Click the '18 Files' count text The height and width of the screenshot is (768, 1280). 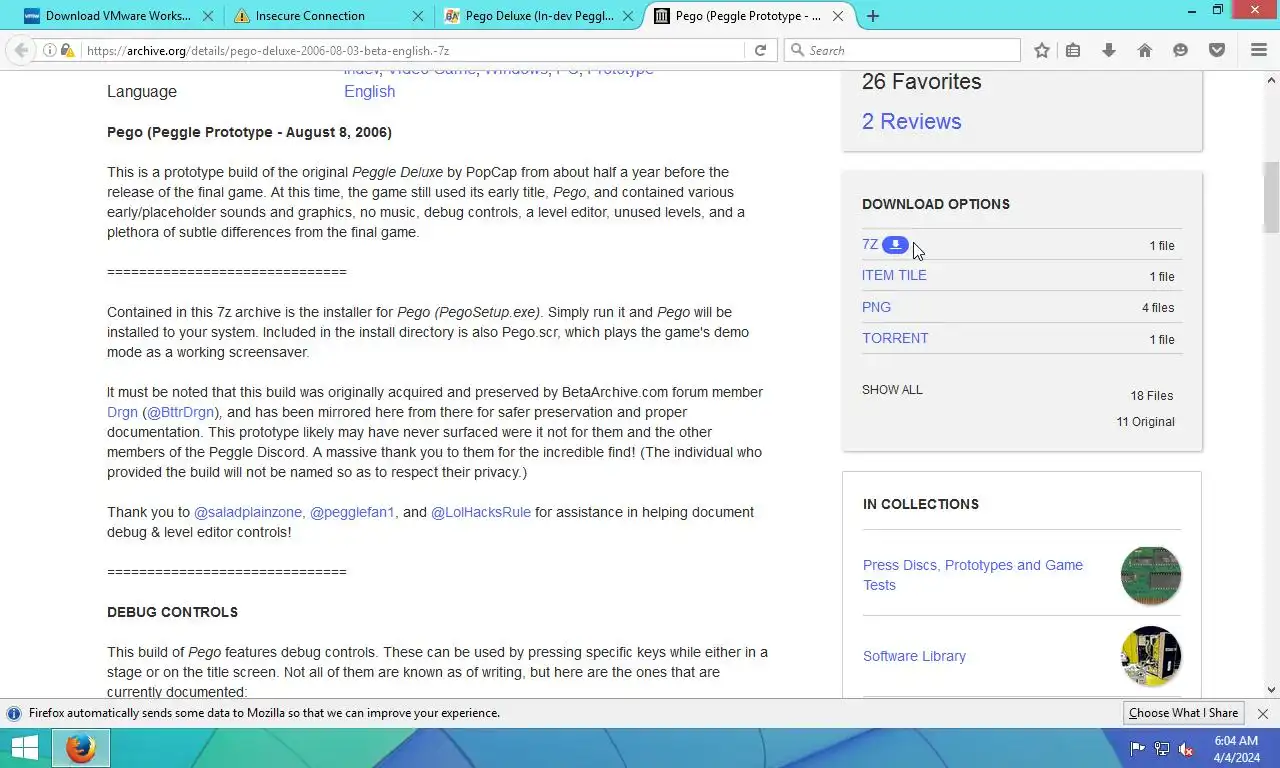(1152, 396)
